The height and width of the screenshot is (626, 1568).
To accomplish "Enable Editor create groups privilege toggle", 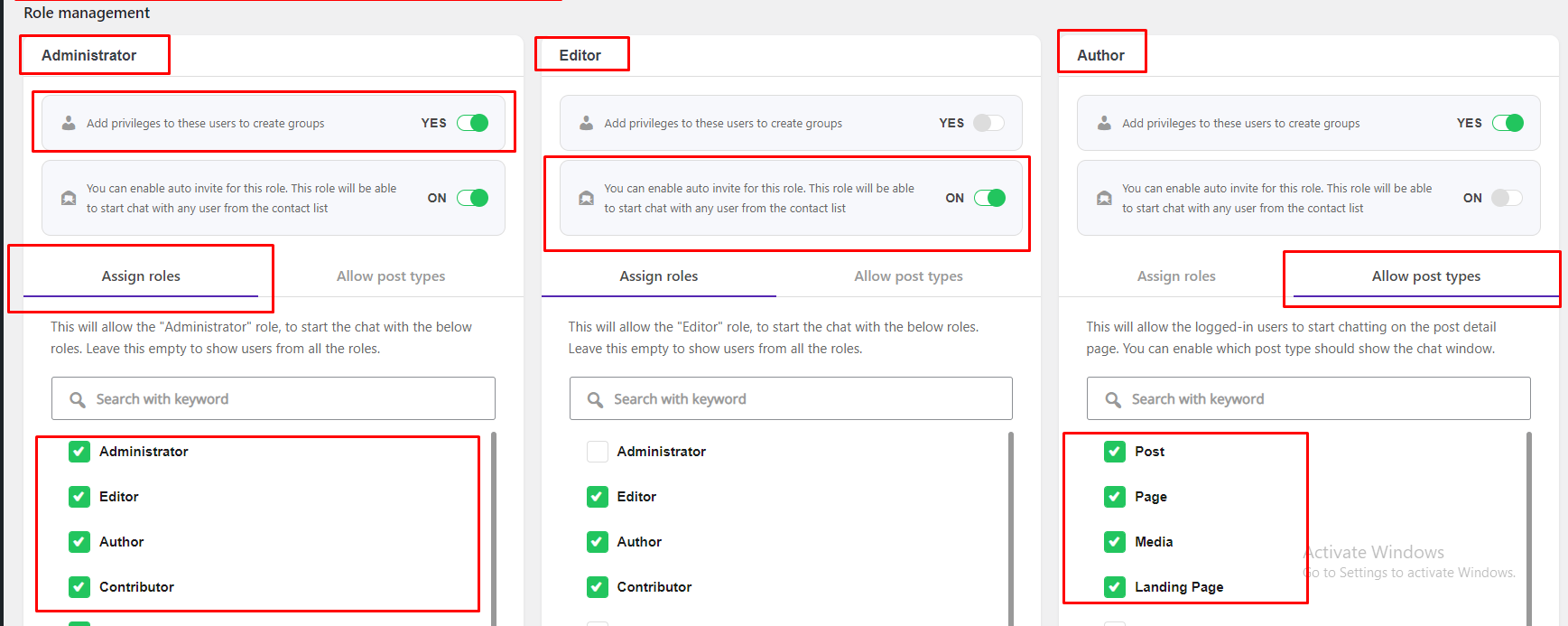I will point(988,123).
